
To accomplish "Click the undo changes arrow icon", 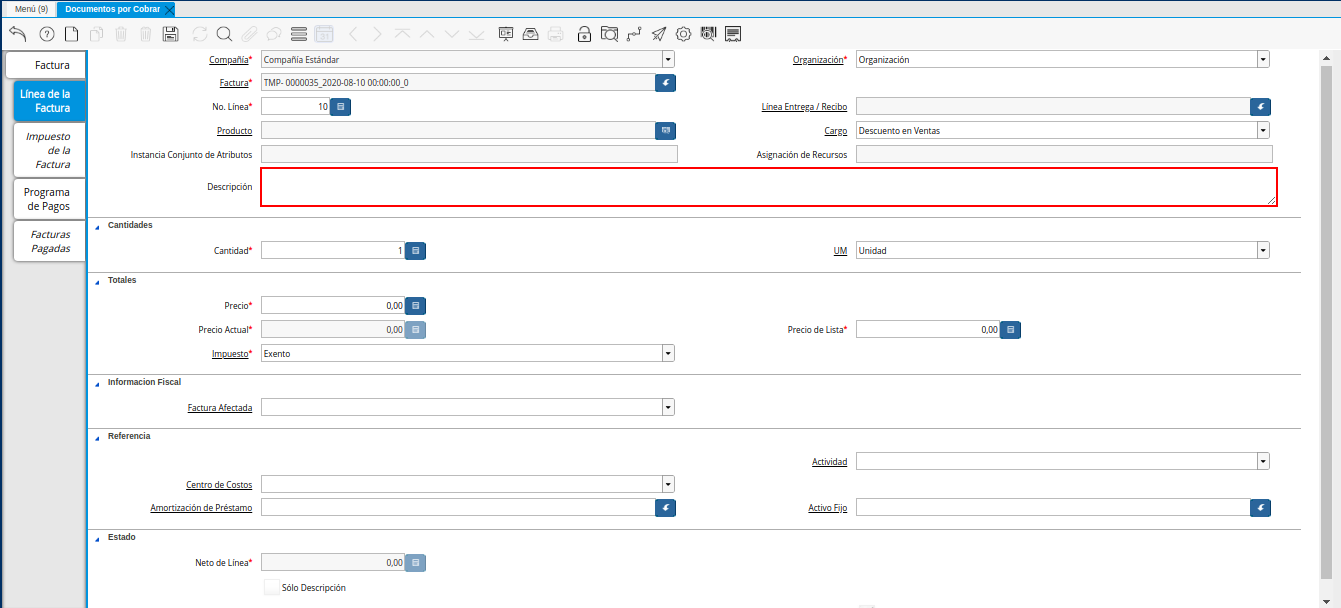I will (17, 34).
